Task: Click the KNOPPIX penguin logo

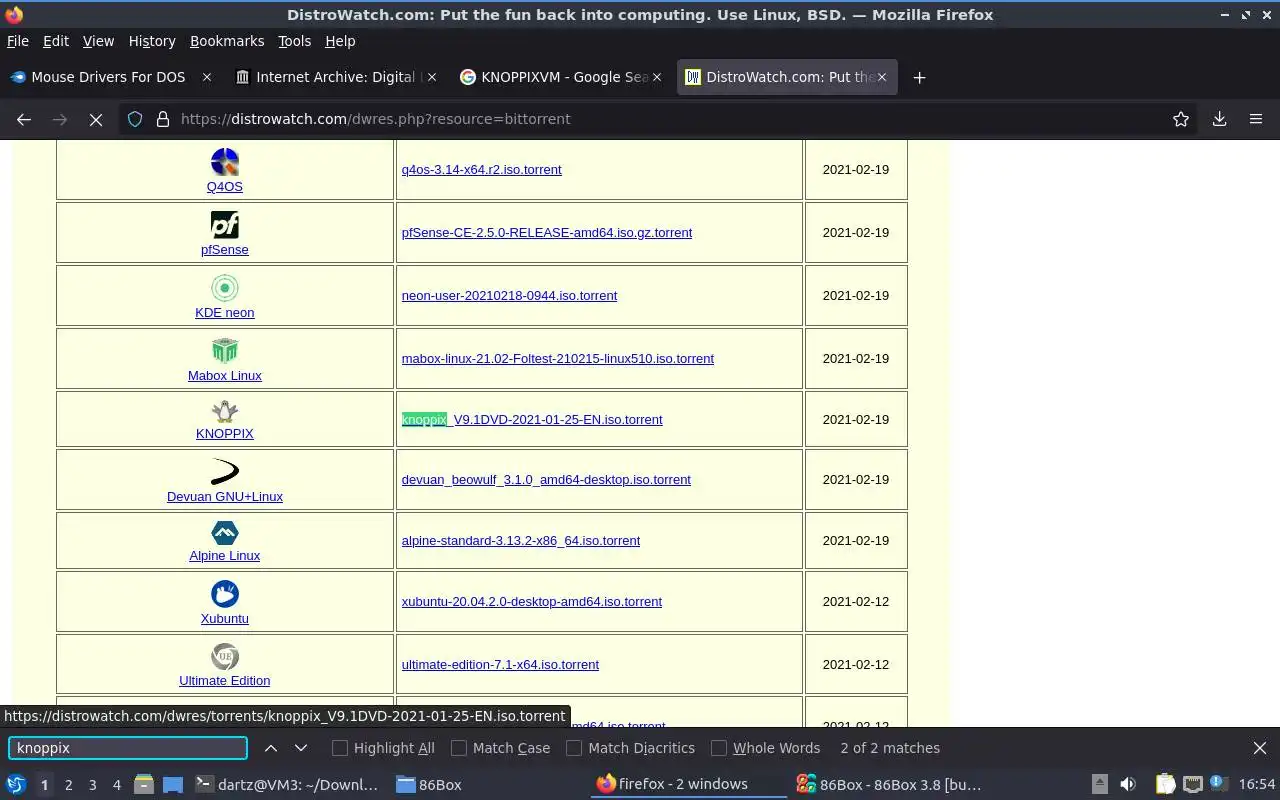Action: coord(224,411)
